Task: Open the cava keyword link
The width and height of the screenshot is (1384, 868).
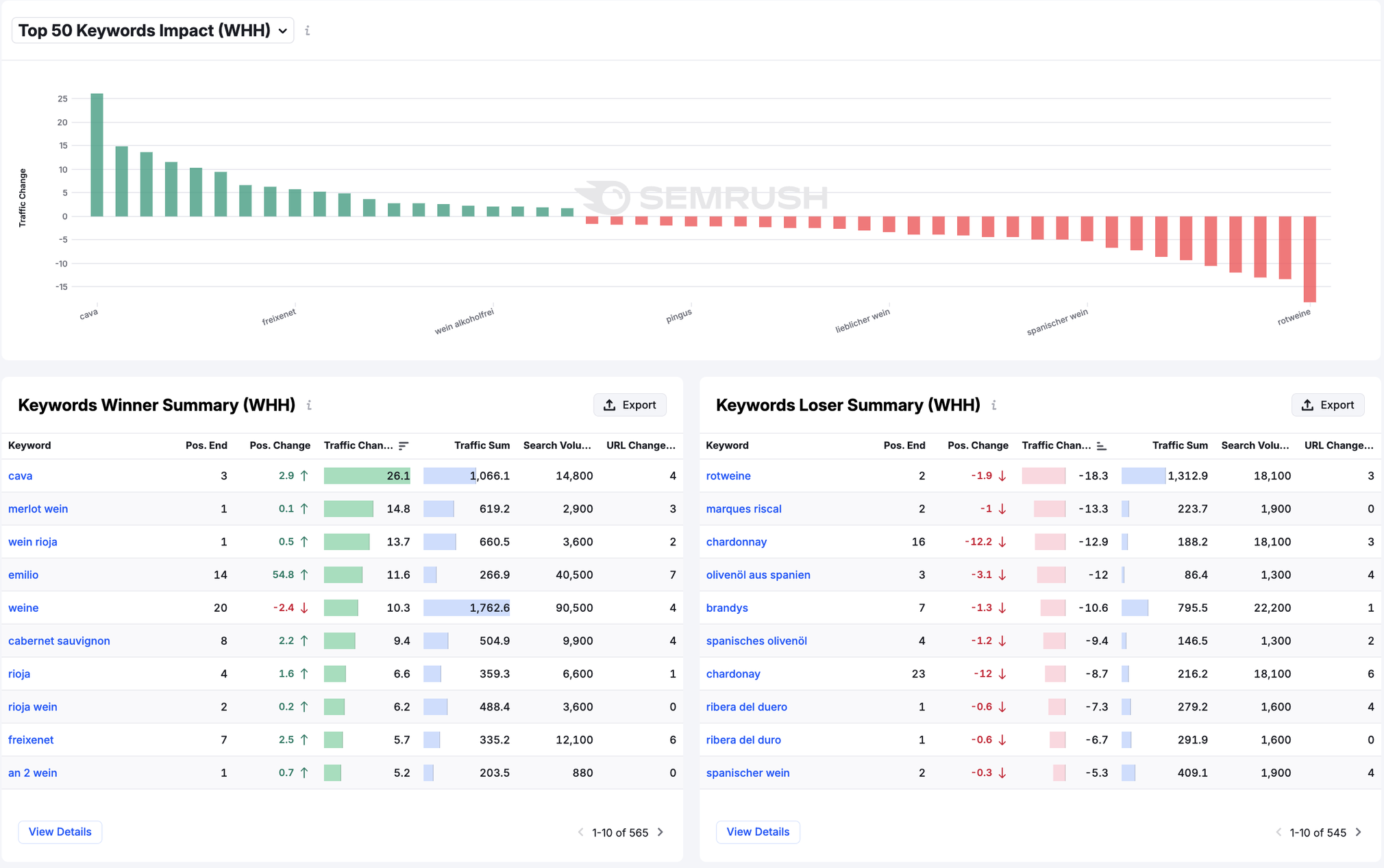Action: pyautogui.click(x=21, y=475)
